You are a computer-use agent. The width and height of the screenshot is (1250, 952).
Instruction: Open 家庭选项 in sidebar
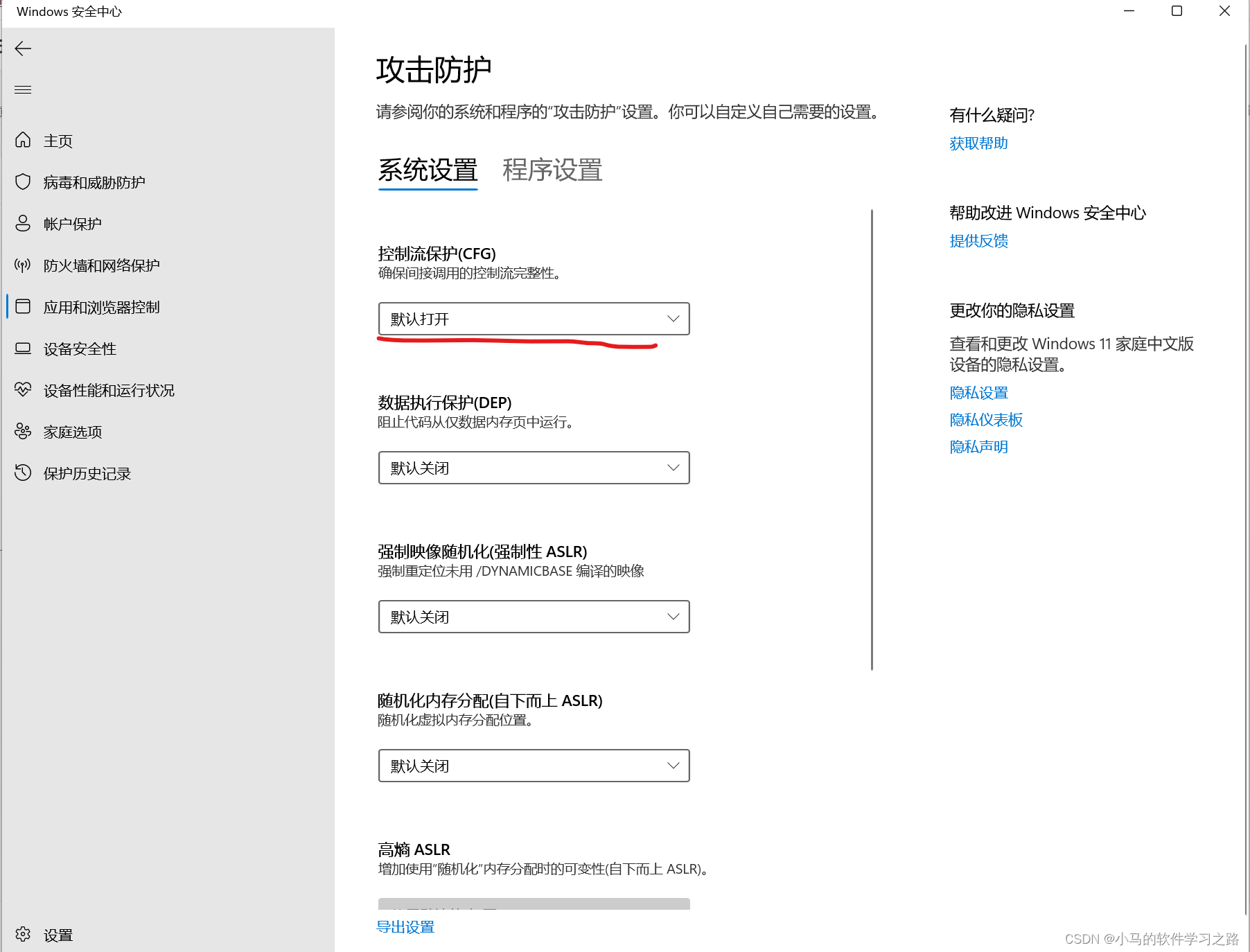(73, 432)
